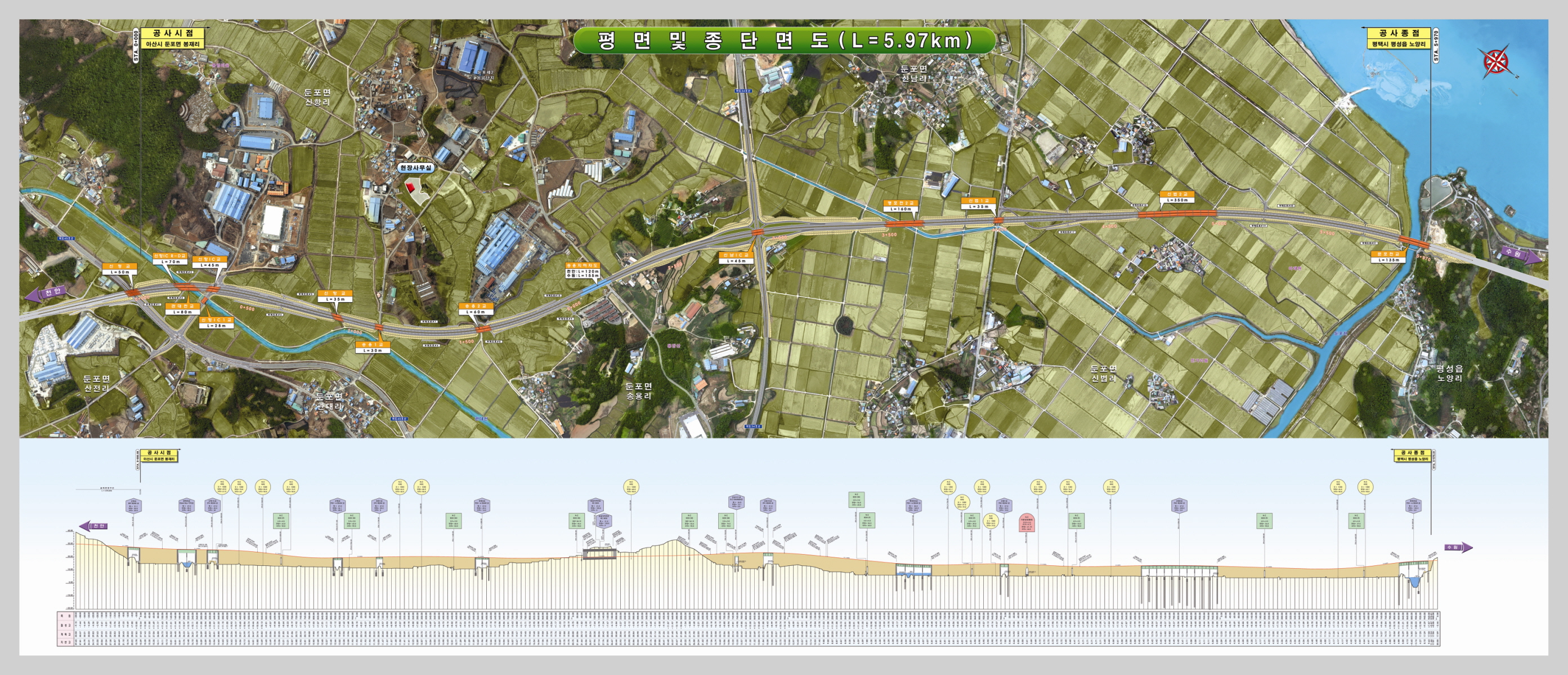
Task: Select the 둔포천교 L=135m bridge label
Action: tap(1388, 256)
